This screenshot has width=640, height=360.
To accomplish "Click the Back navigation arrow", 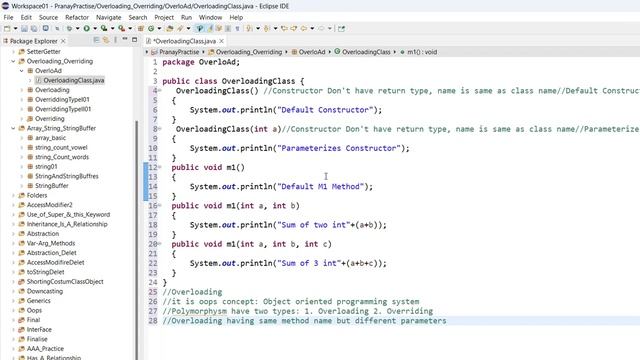I will coord(303,29).
